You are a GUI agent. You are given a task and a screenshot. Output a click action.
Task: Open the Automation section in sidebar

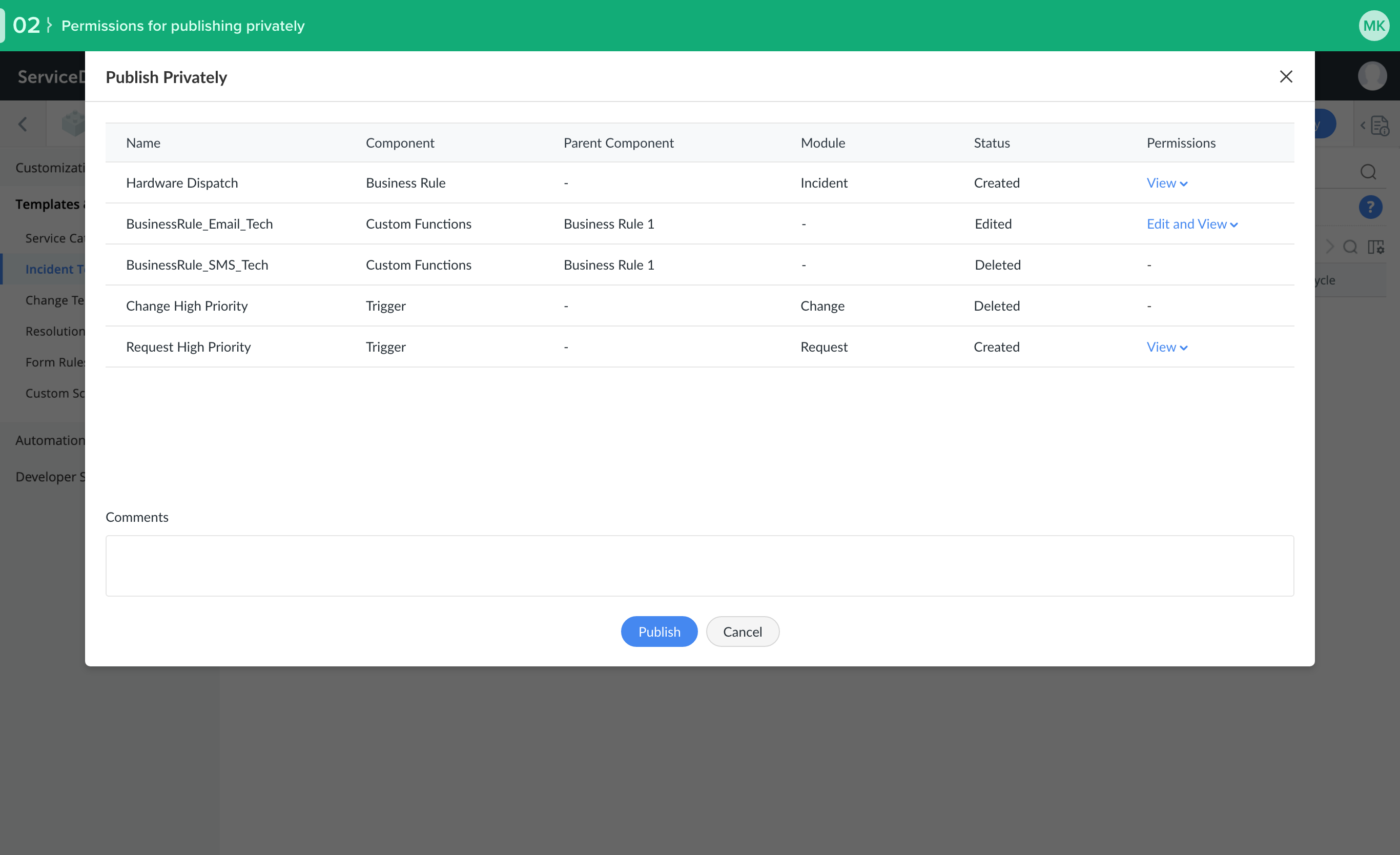(50, 440)
